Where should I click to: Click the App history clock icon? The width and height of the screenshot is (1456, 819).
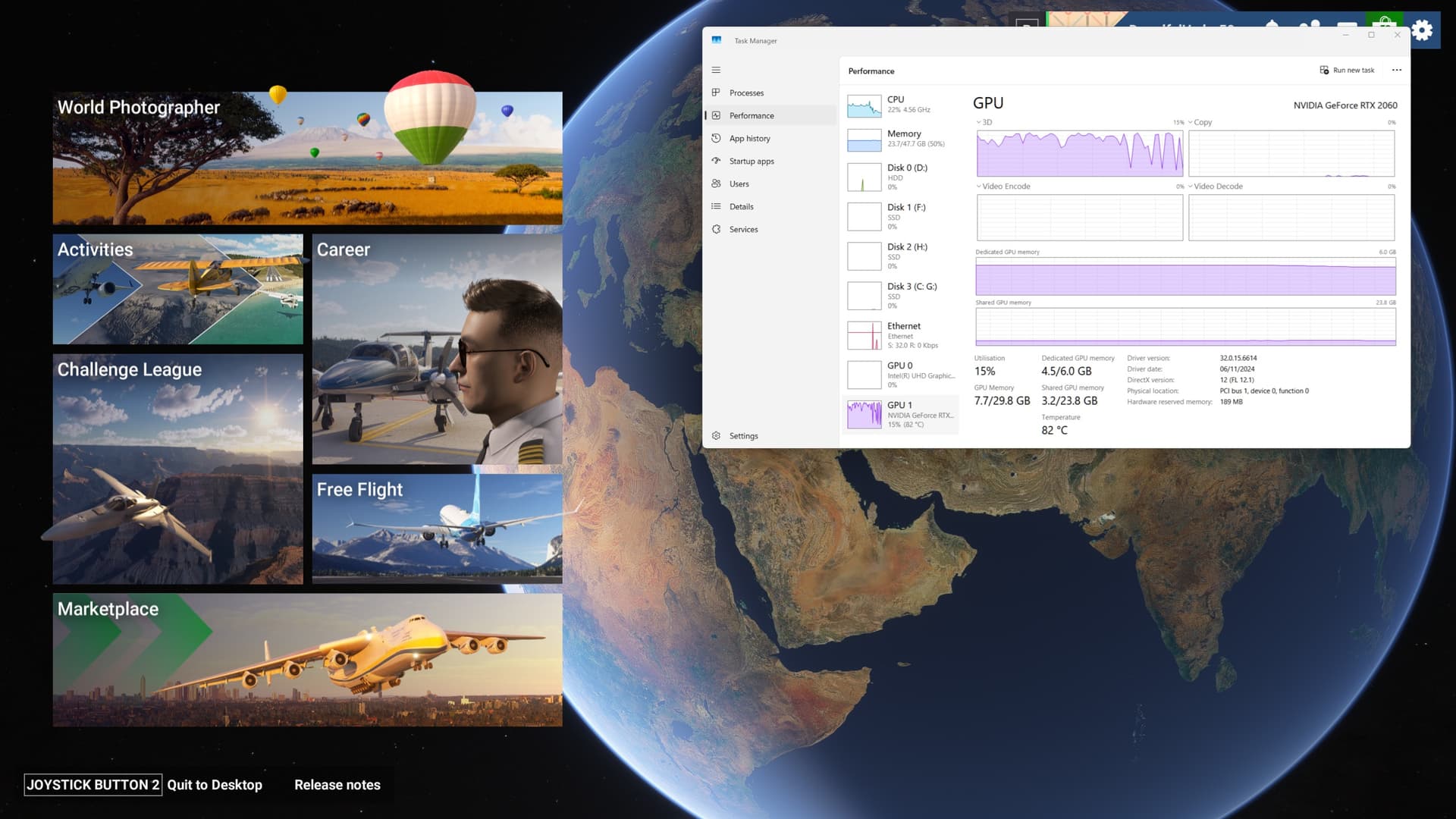pyautogui.click(x=716, y=138)
